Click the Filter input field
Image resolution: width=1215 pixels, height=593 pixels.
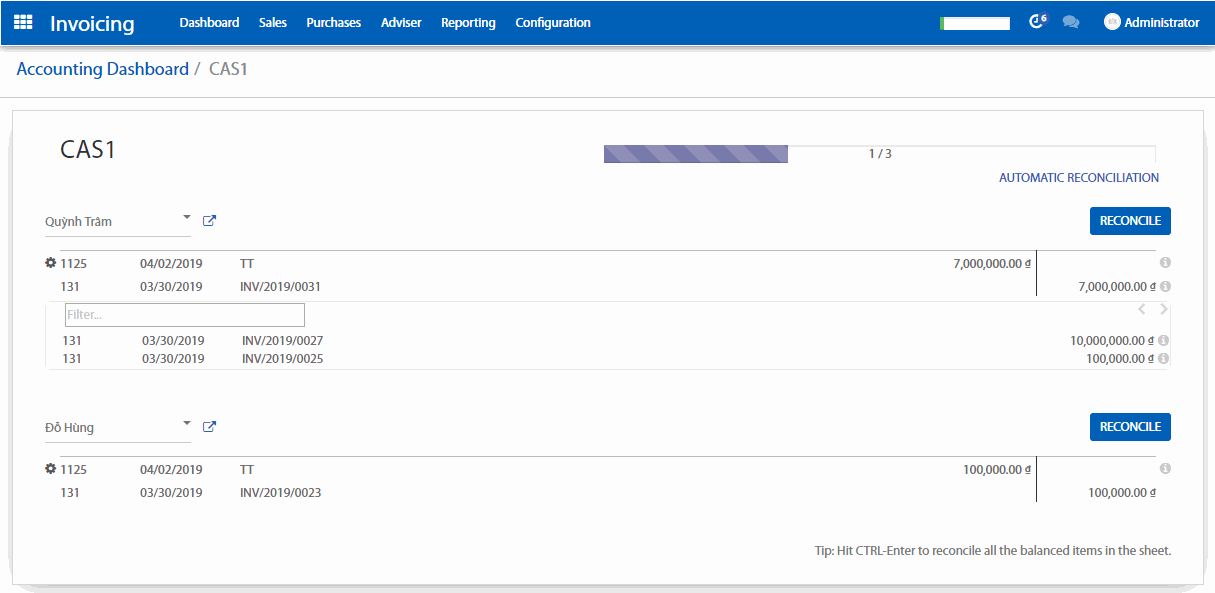185,315
